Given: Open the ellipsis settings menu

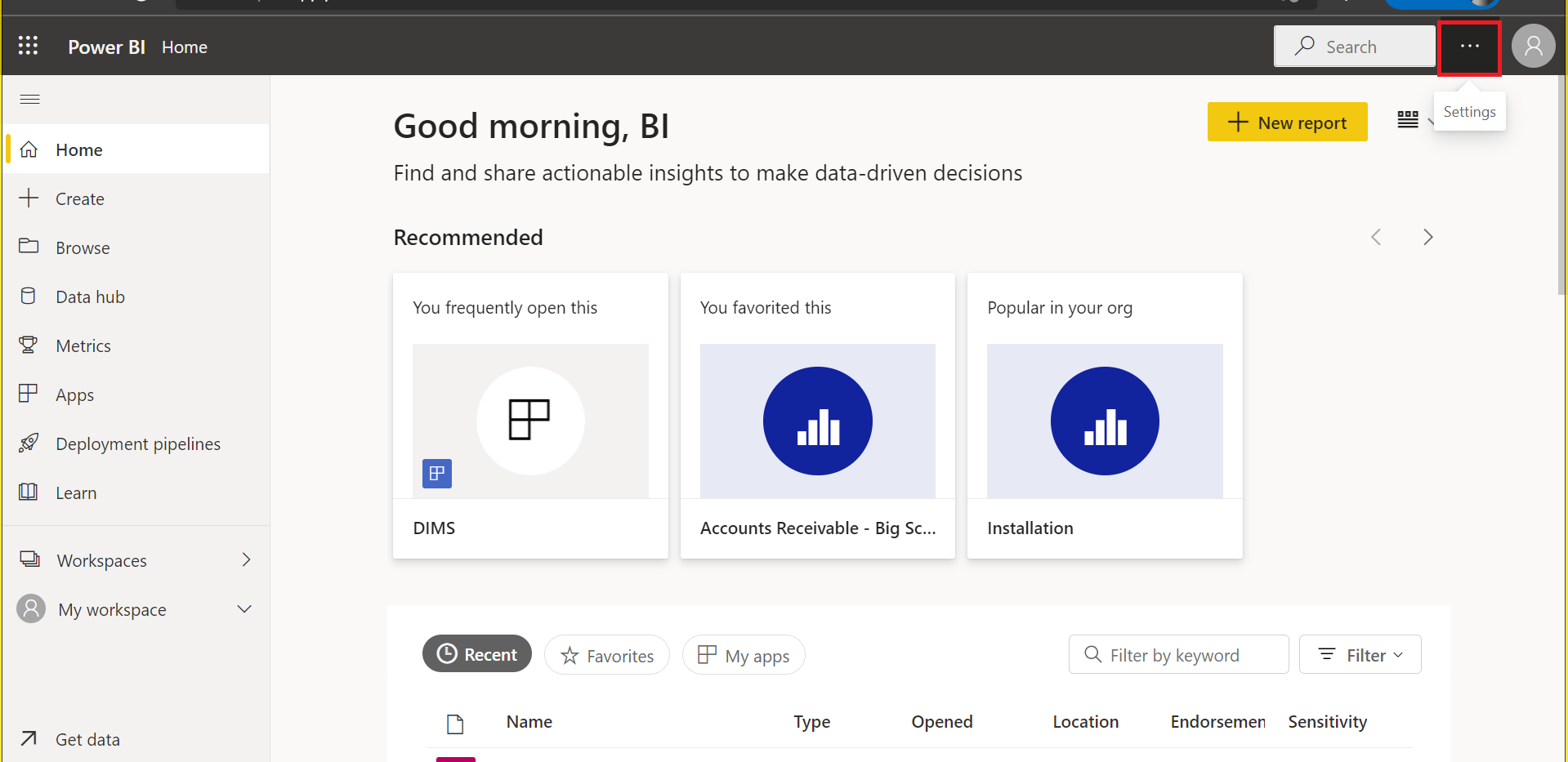Looking at the screenshot, I should pyautogui.click(x=1469, y=47).
